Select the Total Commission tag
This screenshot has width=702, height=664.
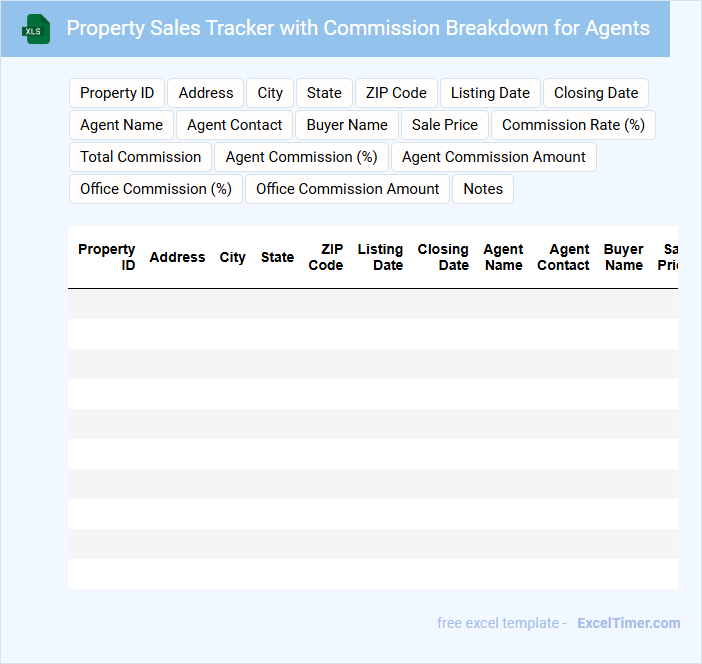pos(140,157)
